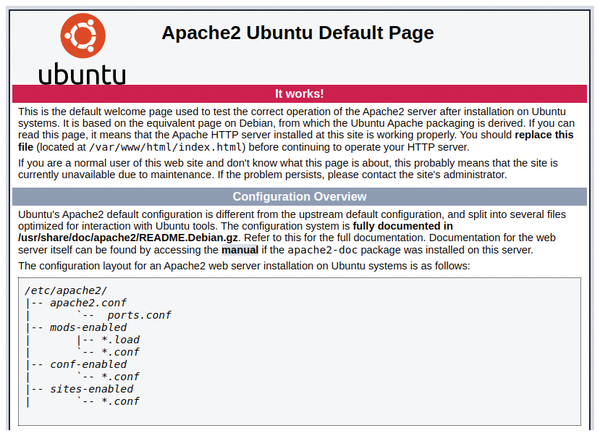Click the bold 'fully documented in' text
This screenshot has width=600, height=436.
(x=403, y=226)
